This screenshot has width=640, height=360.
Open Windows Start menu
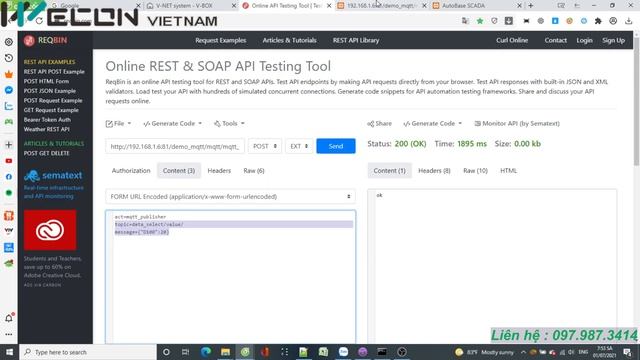coord(9,352)
